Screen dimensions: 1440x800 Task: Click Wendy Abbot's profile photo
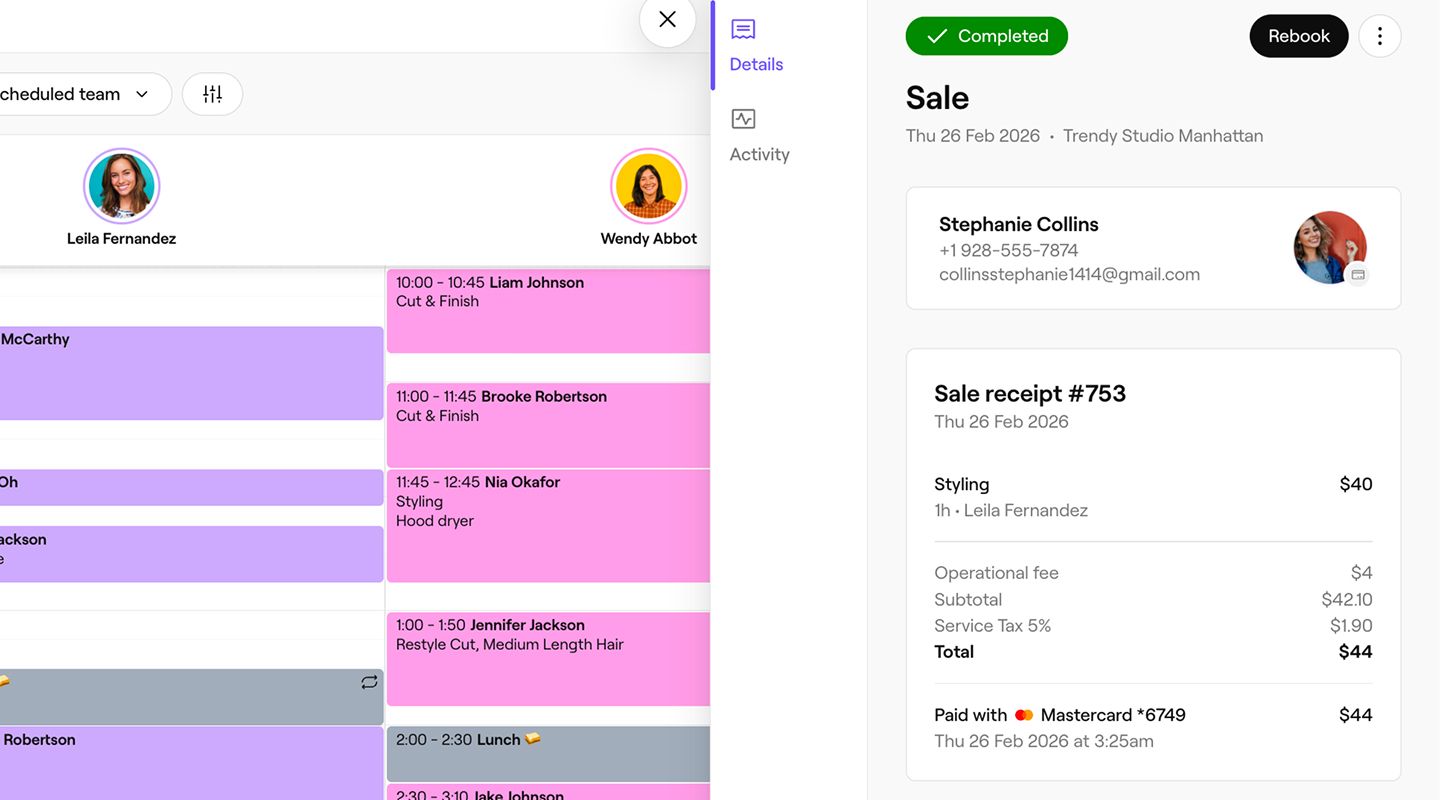pos(648,186)
